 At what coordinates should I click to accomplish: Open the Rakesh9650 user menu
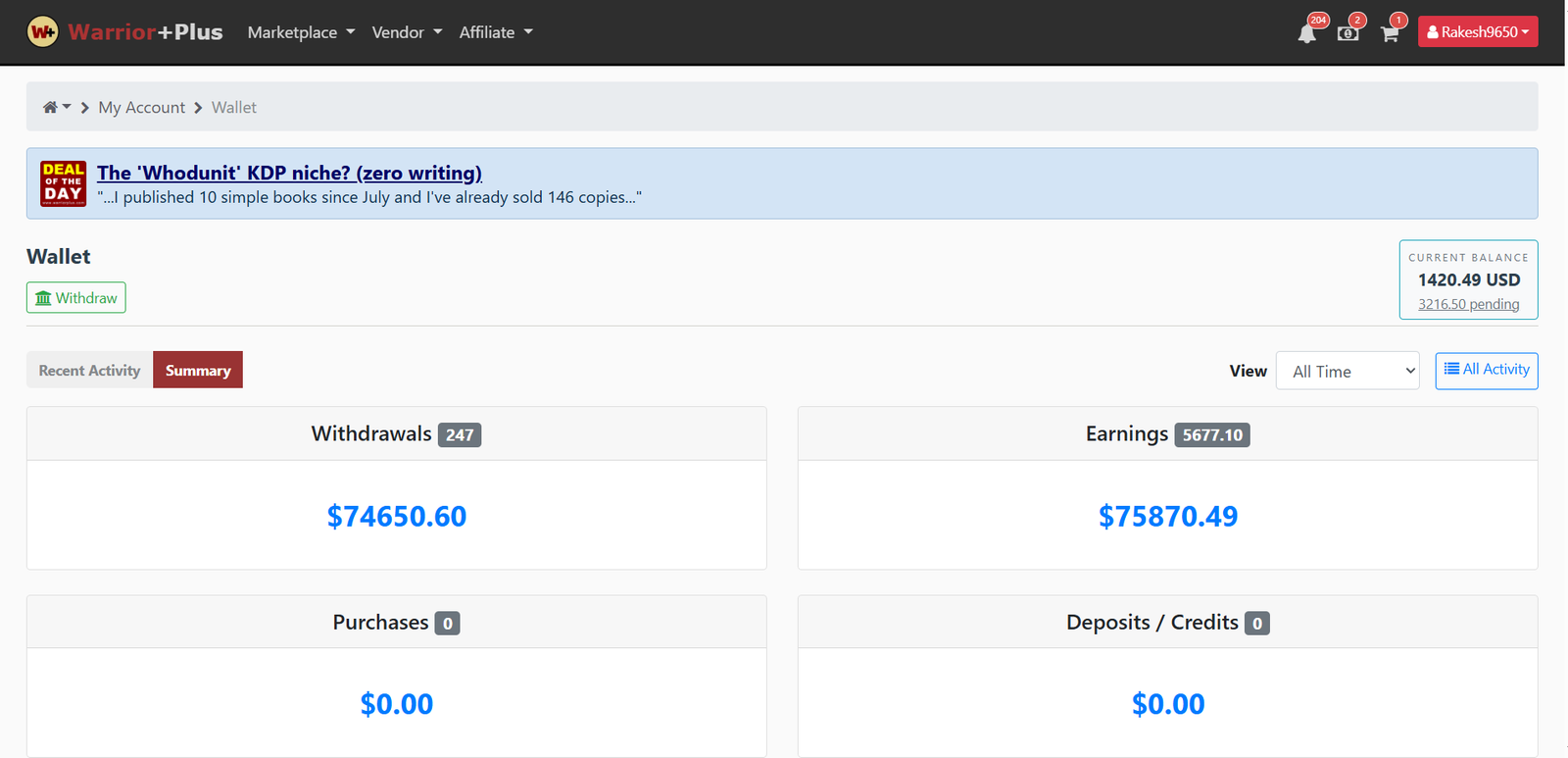point(1478,31)
